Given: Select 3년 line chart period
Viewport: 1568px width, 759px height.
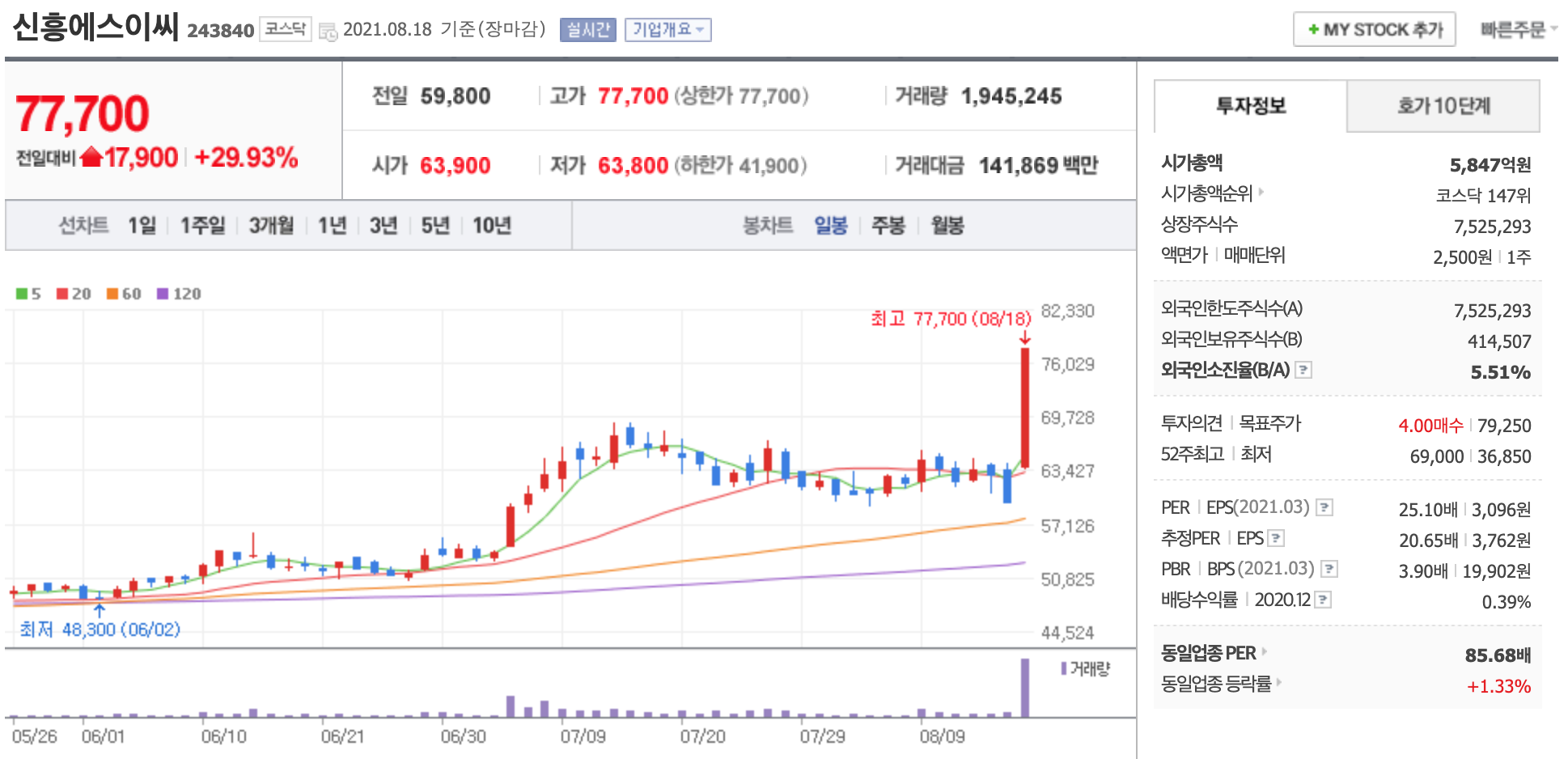Looking at the screenshot, I should 384,225.
